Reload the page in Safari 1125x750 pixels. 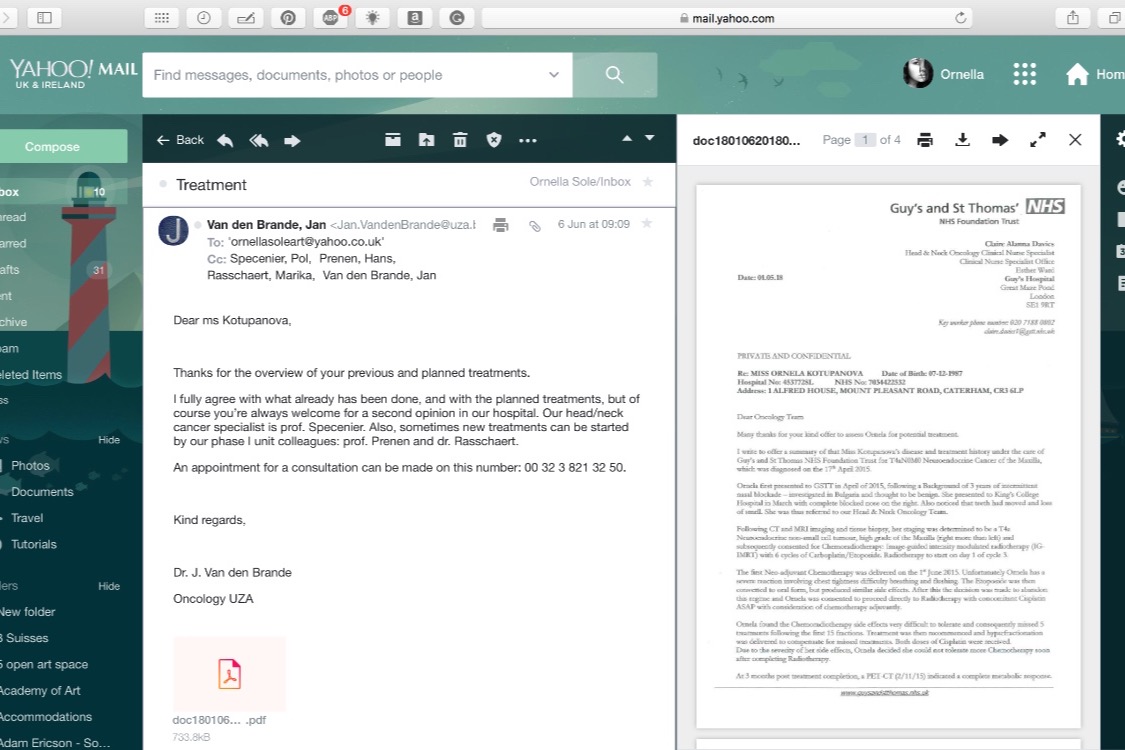pos(961,18)
